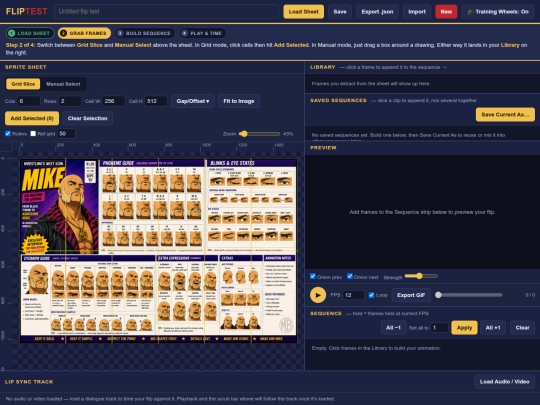
Task: Click the Animation Notes section on sheet
Action: [x=279, y=295]
